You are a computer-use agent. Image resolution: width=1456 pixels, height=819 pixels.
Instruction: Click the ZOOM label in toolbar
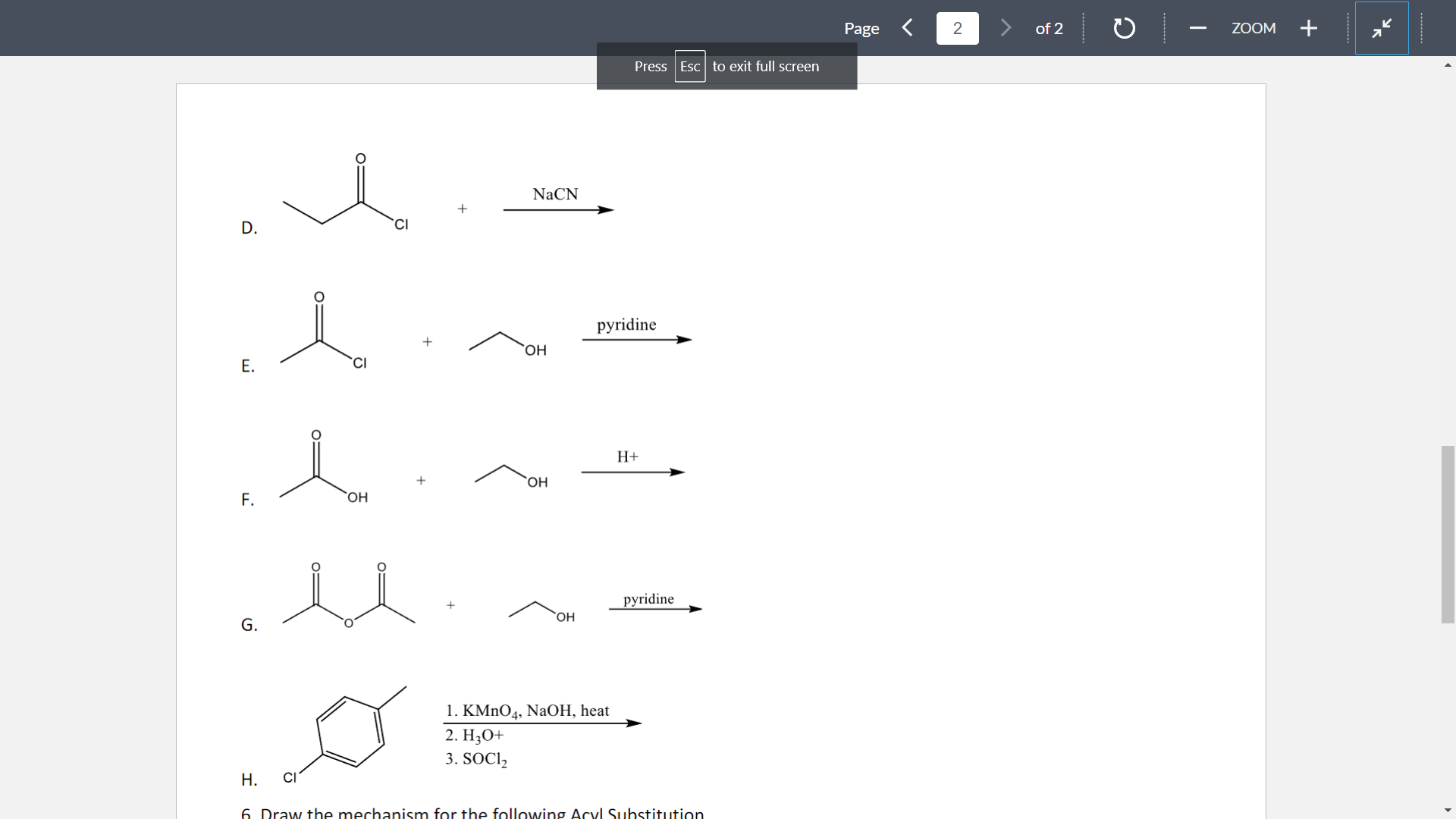pyautogui.click(x=1253, y=28)
